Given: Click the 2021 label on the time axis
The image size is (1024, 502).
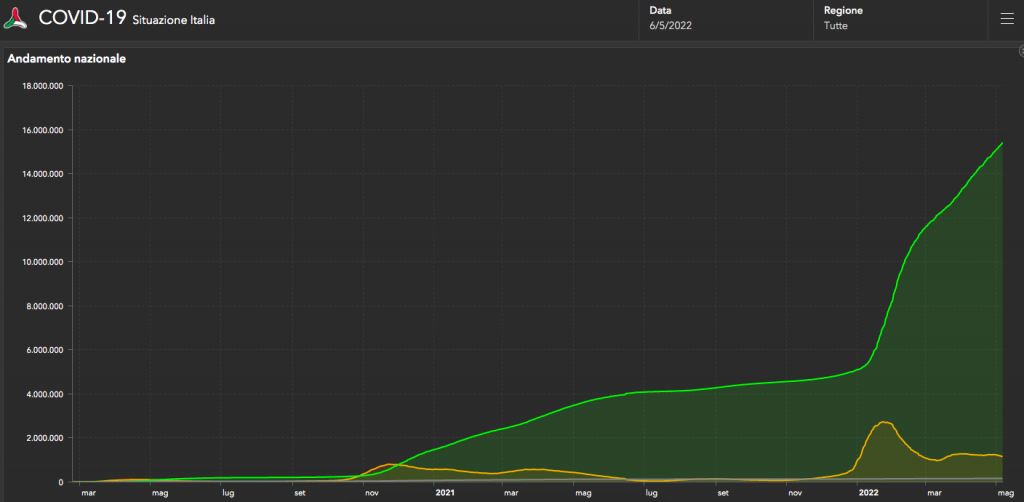Looking at the screenshot, I should coord(445,493).
